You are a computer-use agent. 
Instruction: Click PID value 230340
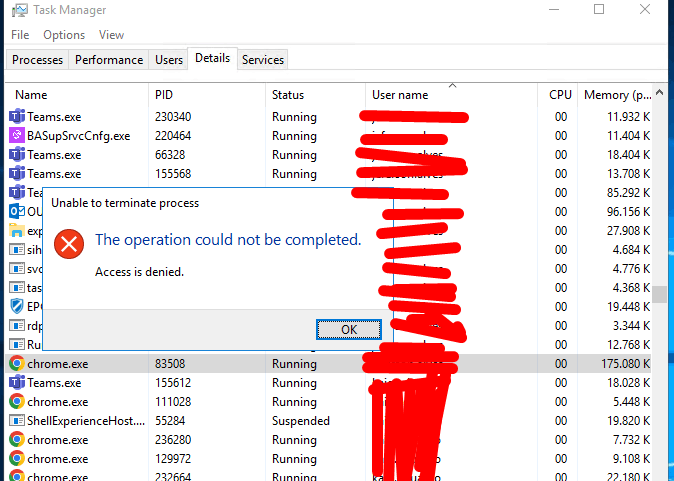[x=173, y=117]
